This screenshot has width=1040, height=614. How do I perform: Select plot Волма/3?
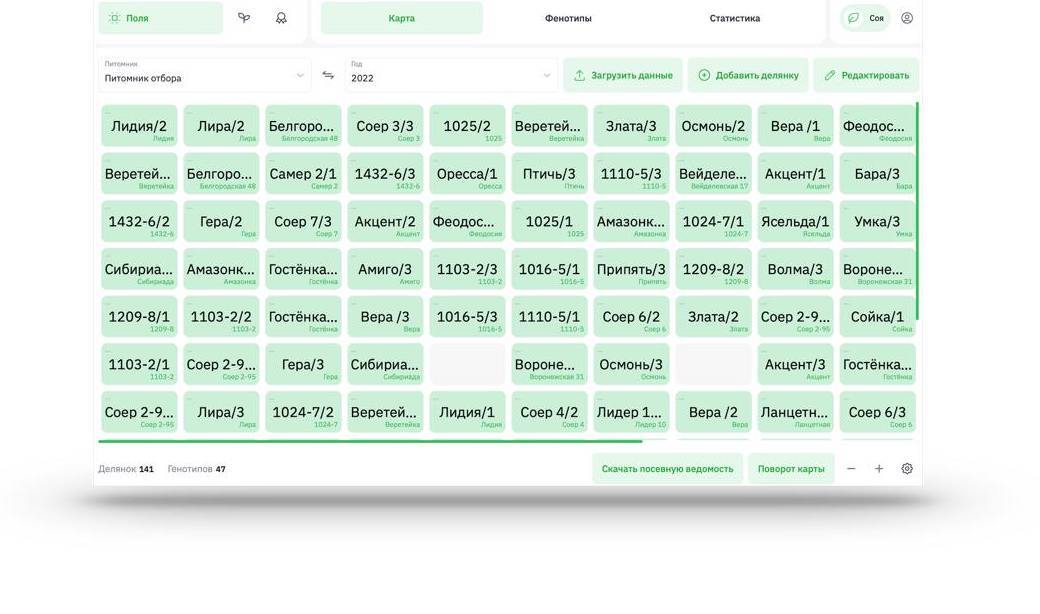[795, 269]
